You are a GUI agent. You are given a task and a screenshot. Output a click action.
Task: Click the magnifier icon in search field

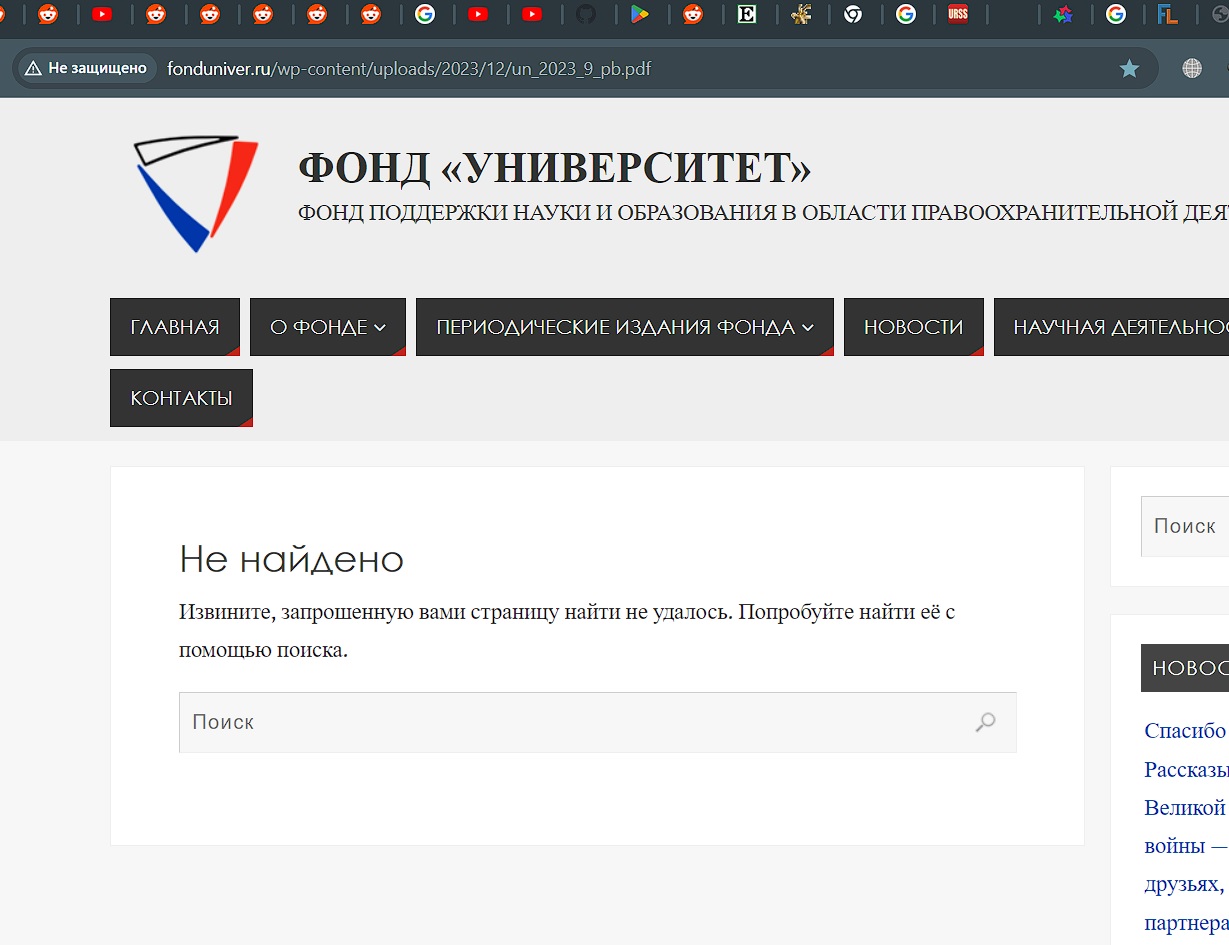[986, 722]
